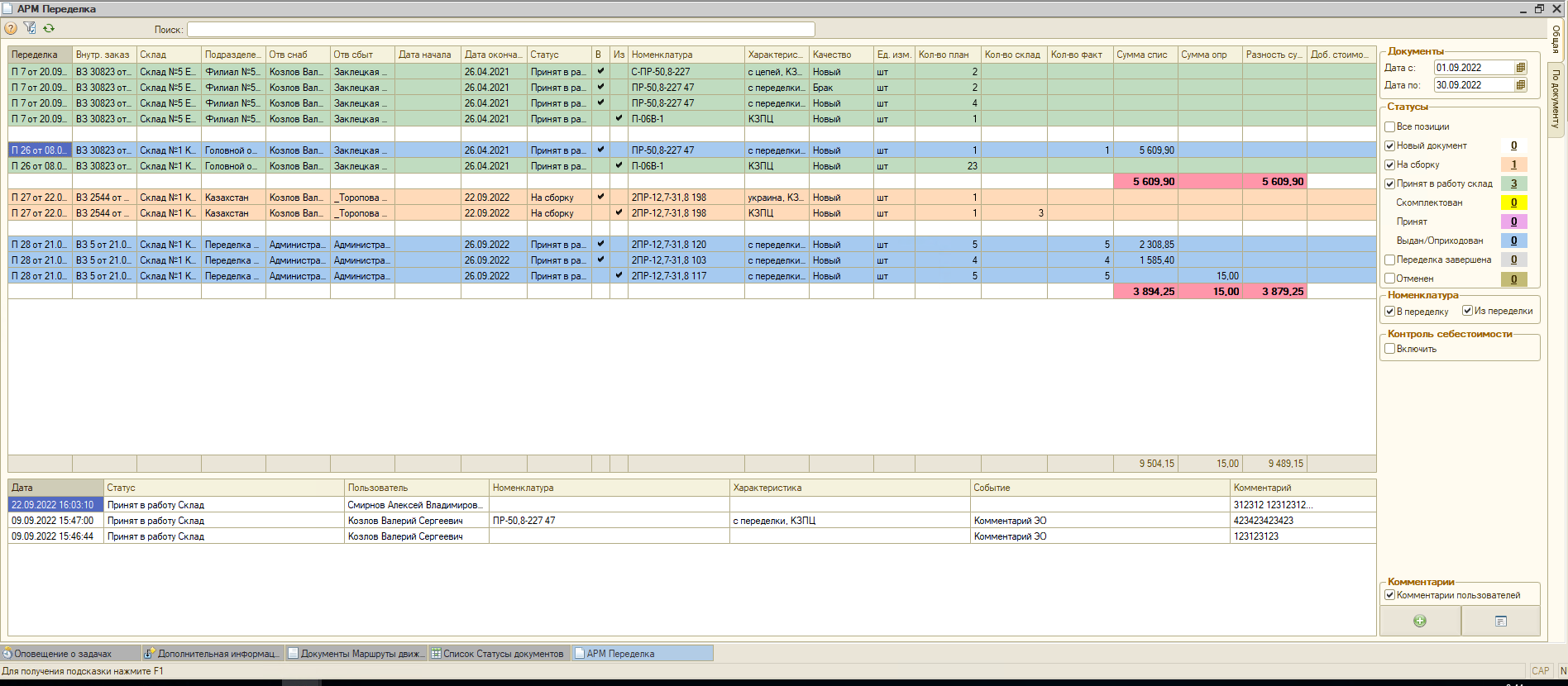The width and height of the screenshot is (1568, 686).
Task: Uncheck 'Комментарии пользователей' checkbox
Action: 1390,595
